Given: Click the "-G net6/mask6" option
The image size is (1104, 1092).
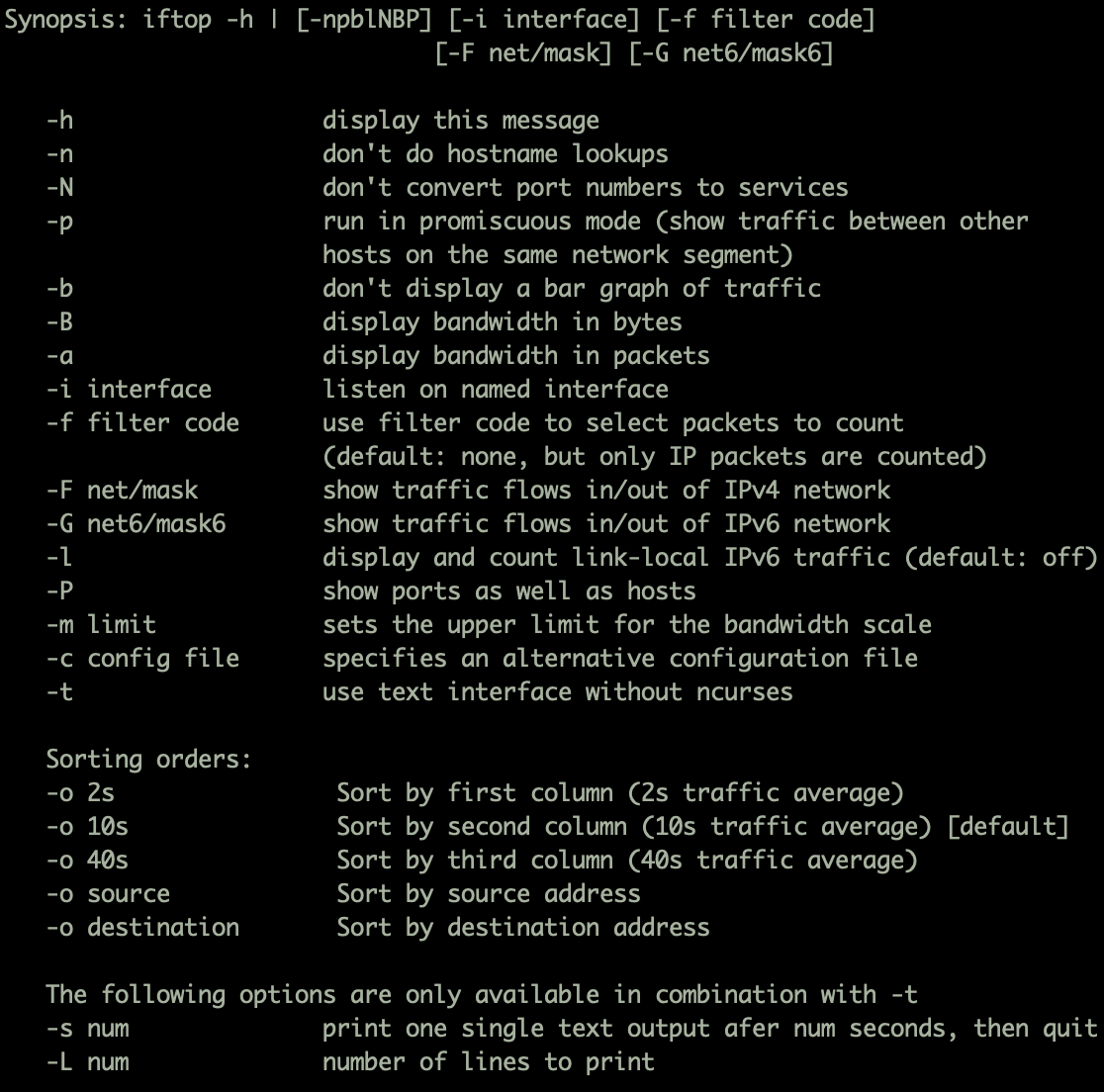Looking at the screenshot, I should [136, 524].
